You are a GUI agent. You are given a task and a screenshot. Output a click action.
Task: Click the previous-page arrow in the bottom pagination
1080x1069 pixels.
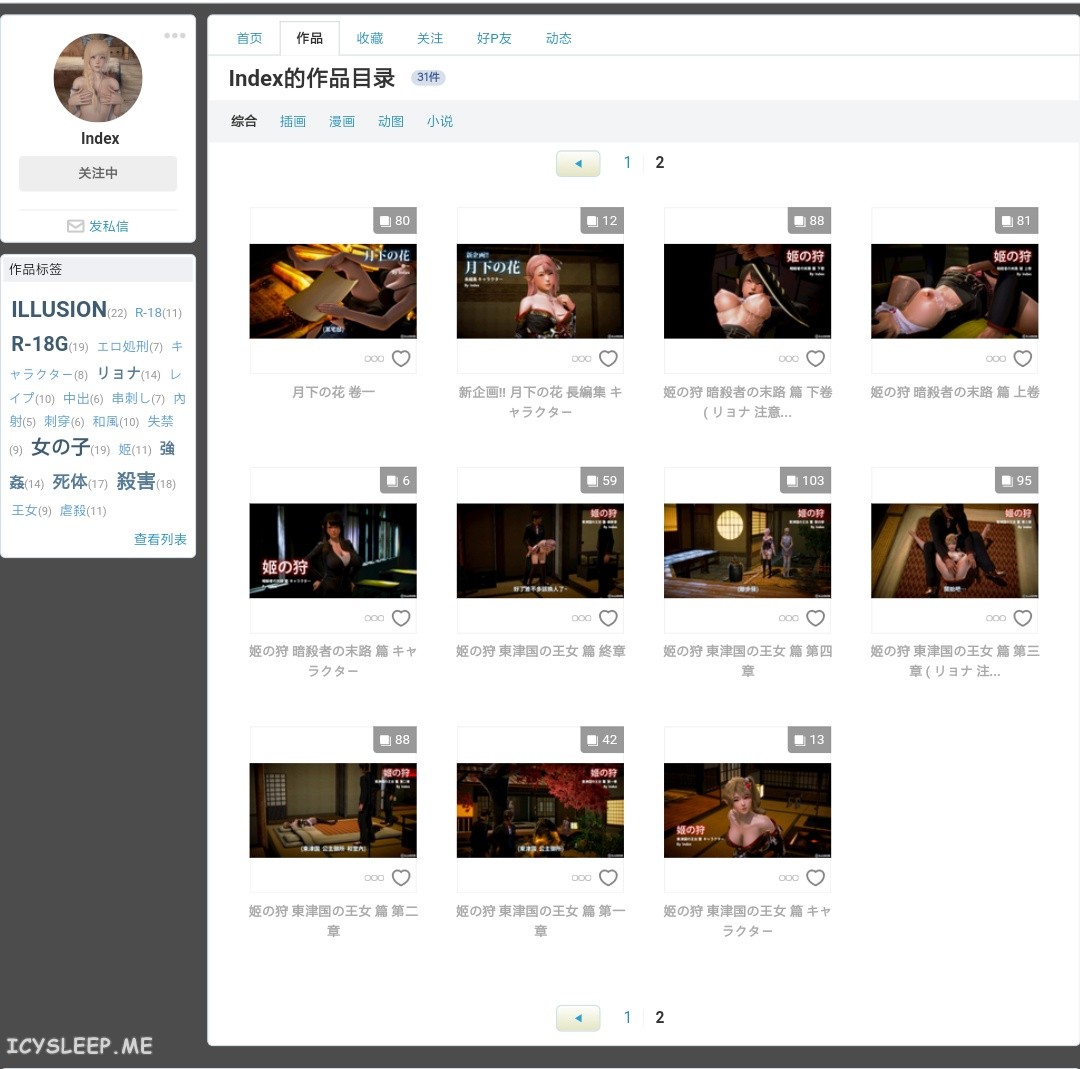click(578, 1018)
